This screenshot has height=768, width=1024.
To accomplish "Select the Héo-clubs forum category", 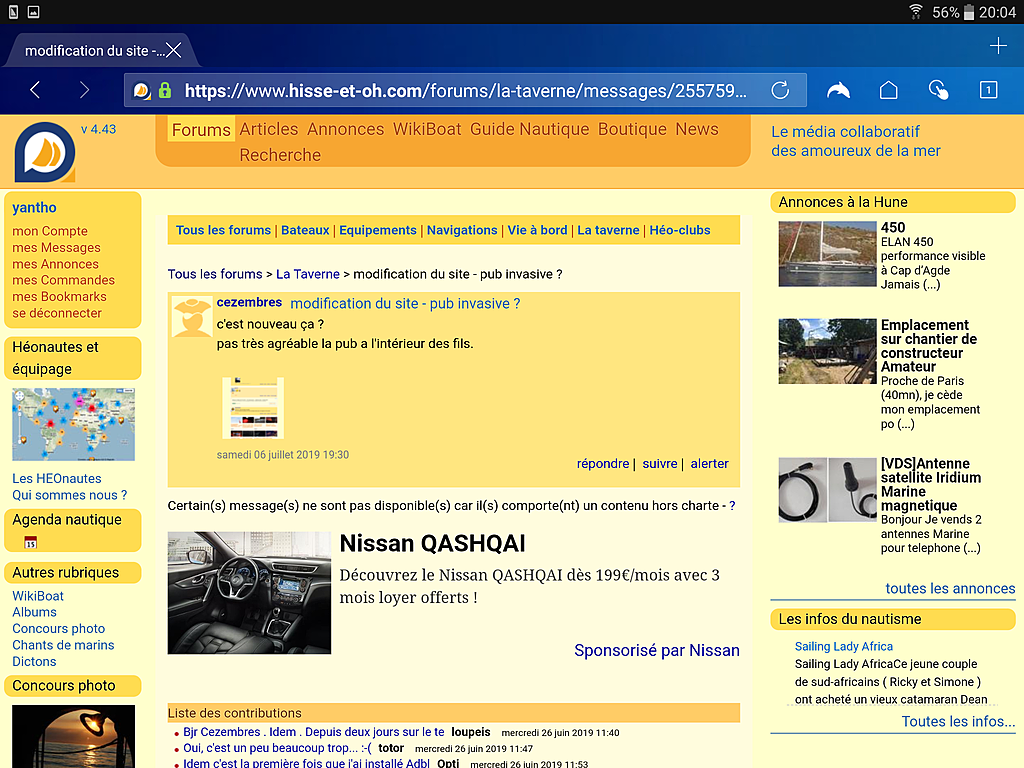I will click(x=680, y=230).
